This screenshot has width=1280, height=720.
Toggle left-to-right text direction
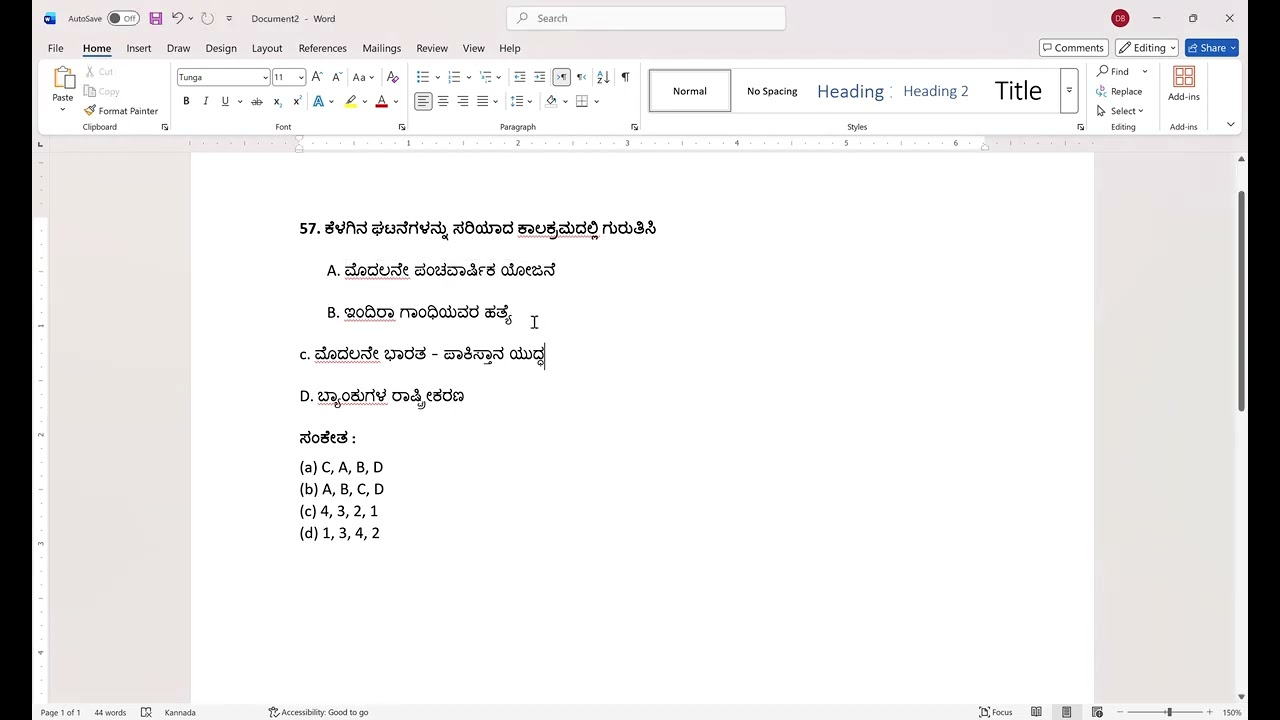tap(561, 77)
